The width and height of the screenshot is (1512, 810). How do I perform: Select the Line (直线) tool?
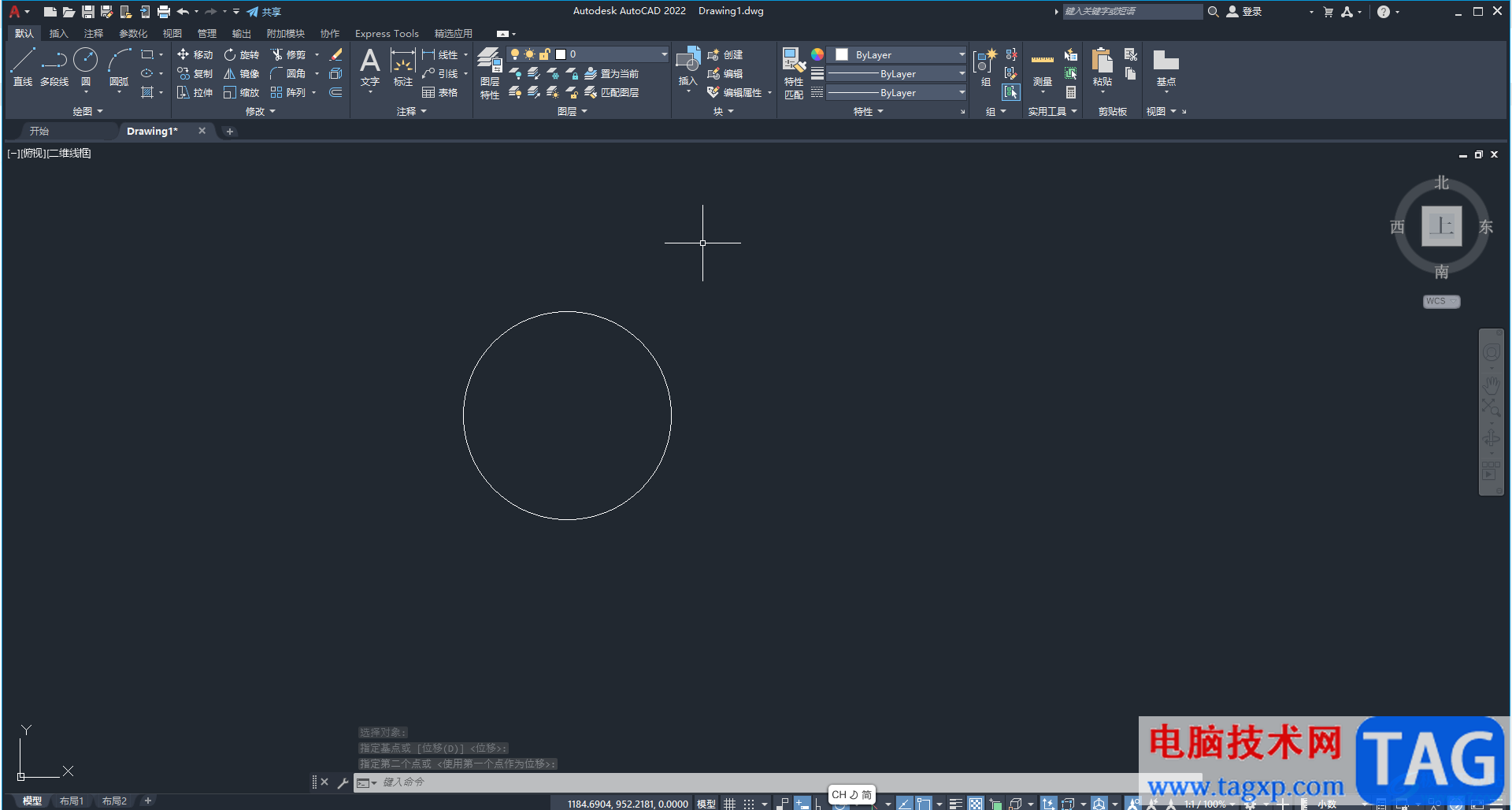23,67
